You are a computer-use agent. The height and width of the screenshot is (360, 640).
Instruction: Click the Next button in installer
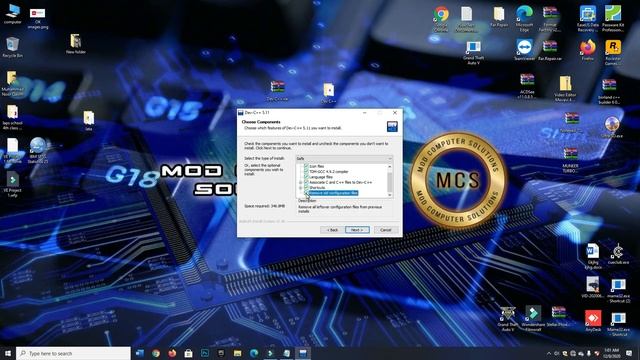pos(357,230)
